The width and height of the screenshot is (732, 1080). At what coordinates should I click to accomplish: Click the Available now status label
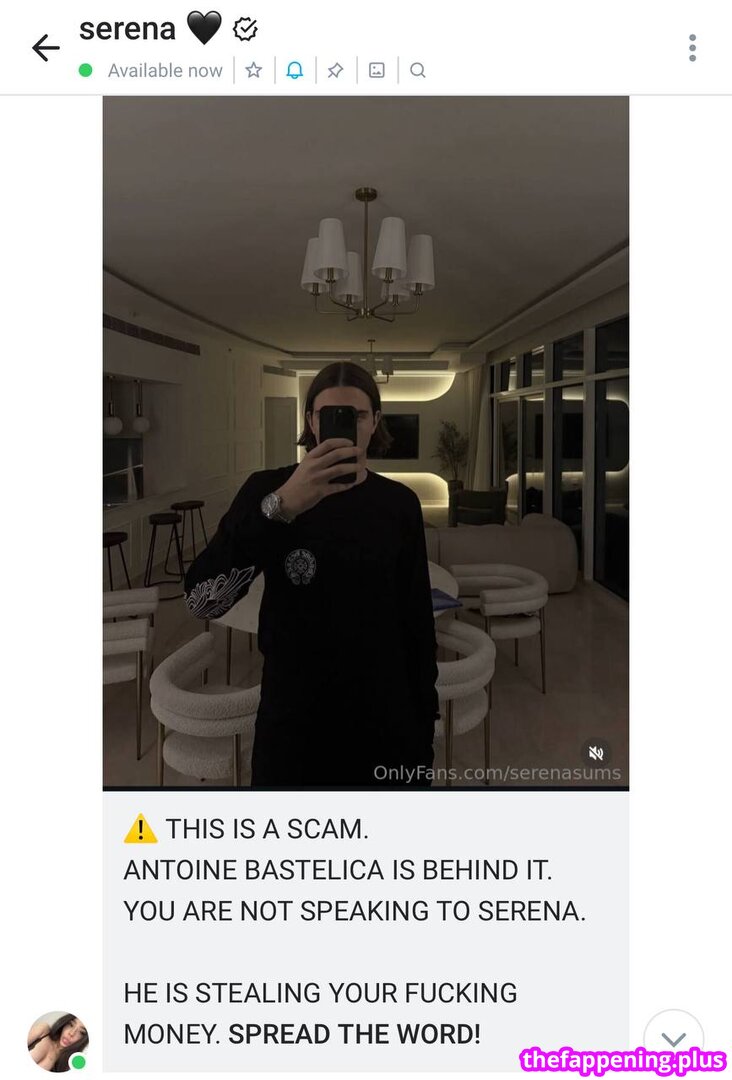(165, 70)
